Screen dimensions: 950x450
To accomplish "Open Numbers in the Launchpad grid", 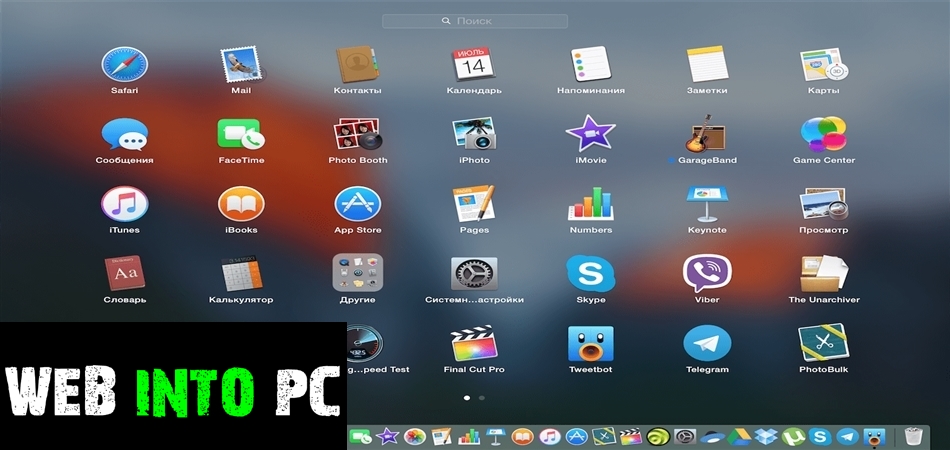I will [x=591, y=203].
